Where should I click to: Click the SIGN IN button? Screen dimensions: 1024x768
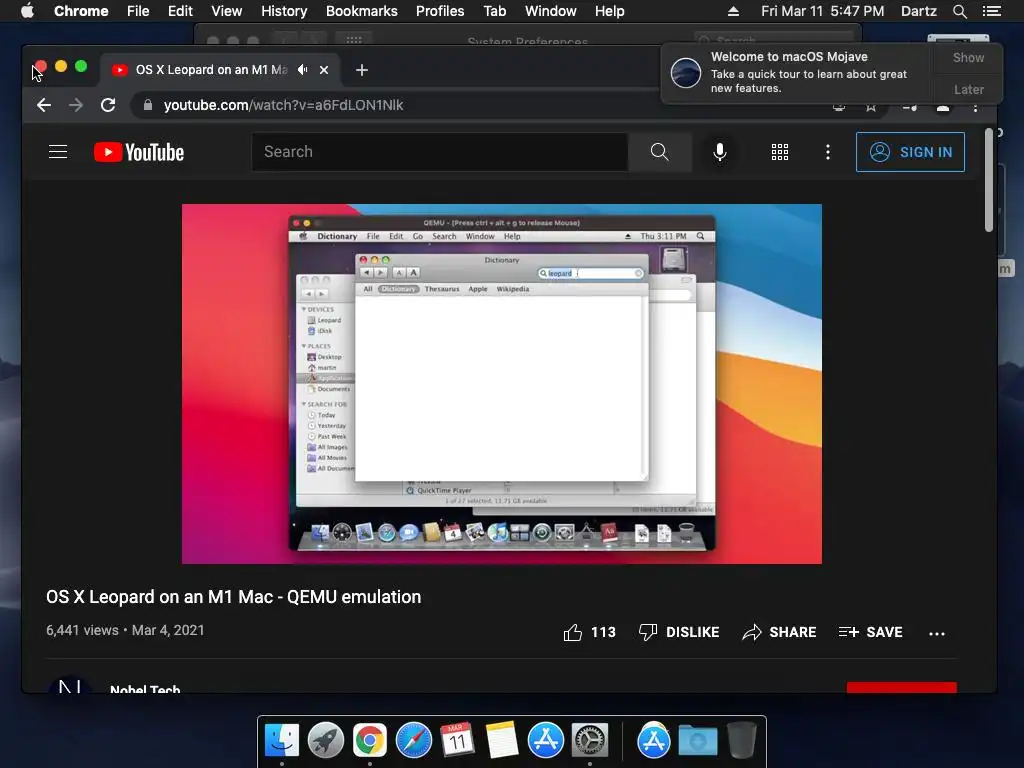(x=910, y=152)
